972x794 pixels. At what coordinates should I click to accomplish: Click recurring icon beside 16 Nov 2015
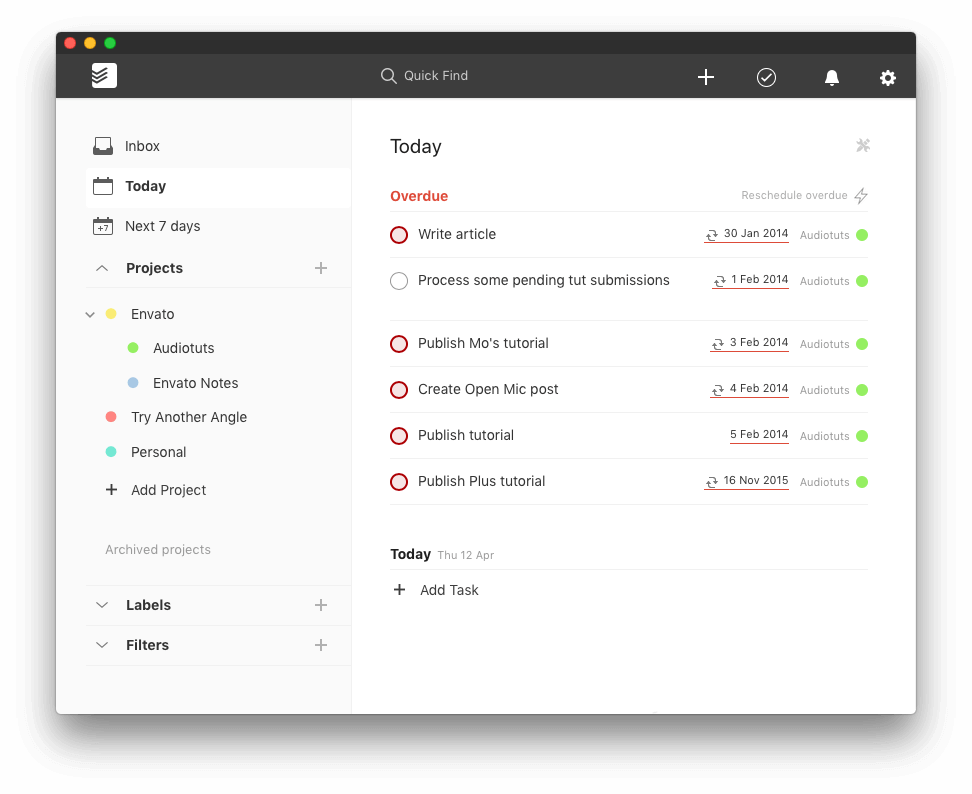712,482
